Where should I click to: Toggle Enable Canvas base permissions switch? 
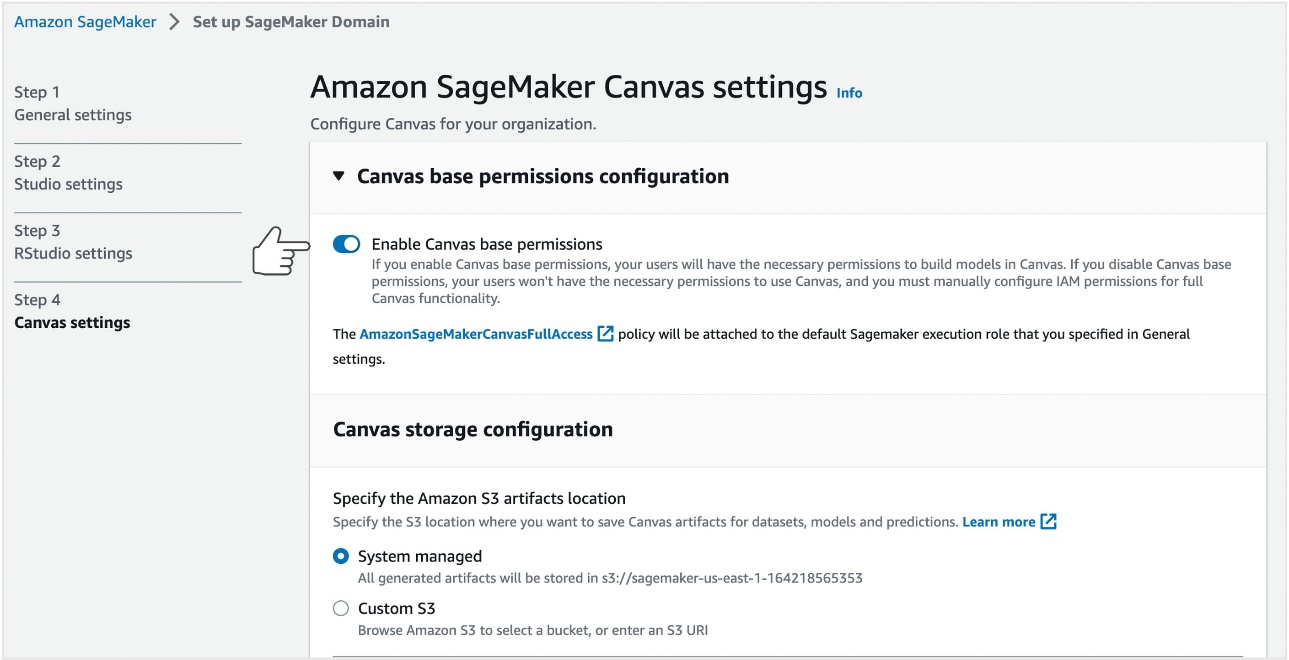tap(346, 244)
